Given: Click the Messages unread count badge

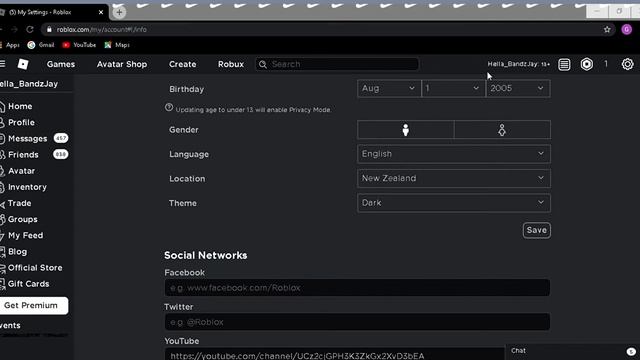Looking at the screenshot, I should [x=61, y=138].
